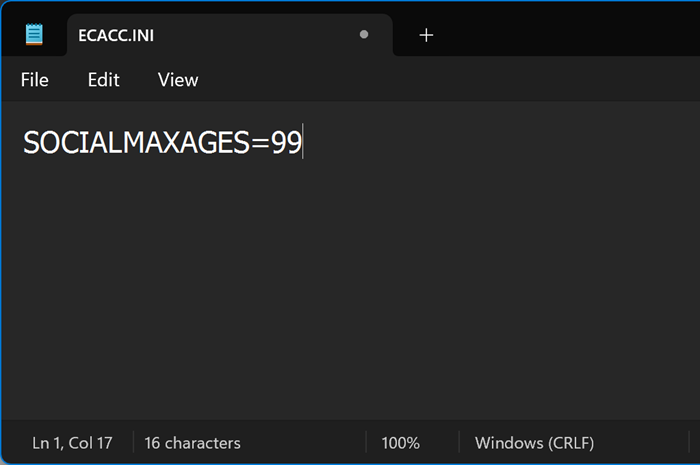Click empty menu bar area right of View

click(450, 80)
